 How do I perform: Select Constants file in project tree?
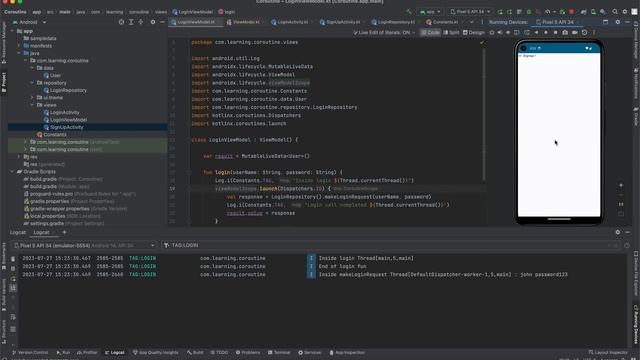point(51,135)
